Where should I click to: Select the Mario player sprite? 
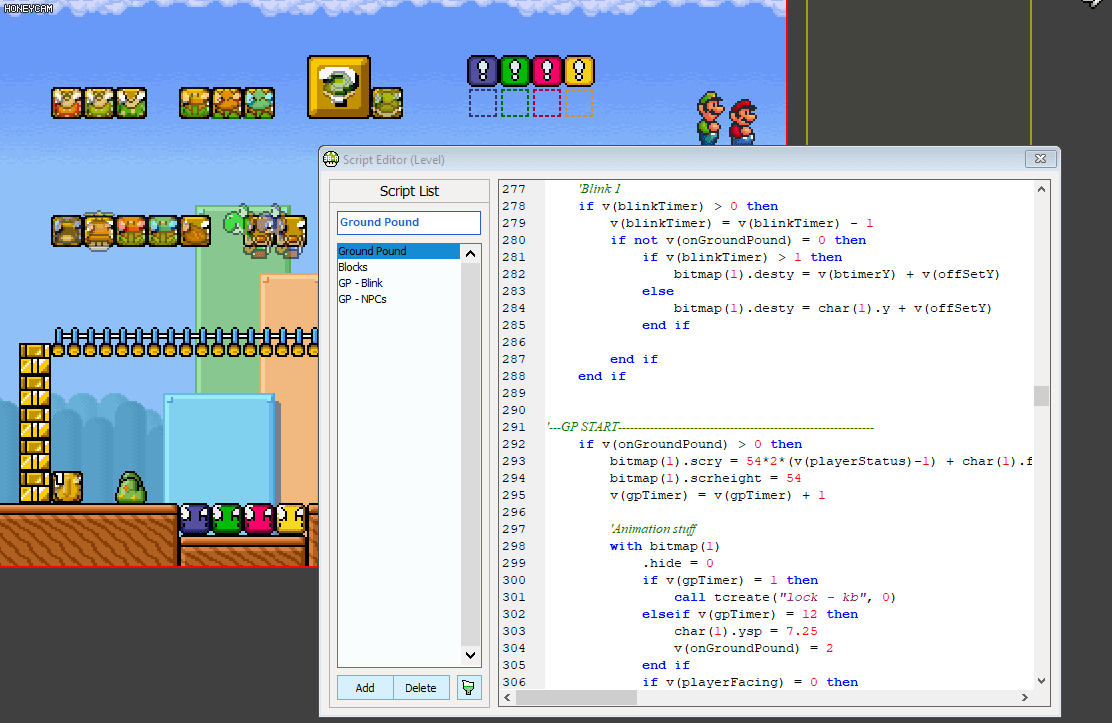[x=743, y=122]
